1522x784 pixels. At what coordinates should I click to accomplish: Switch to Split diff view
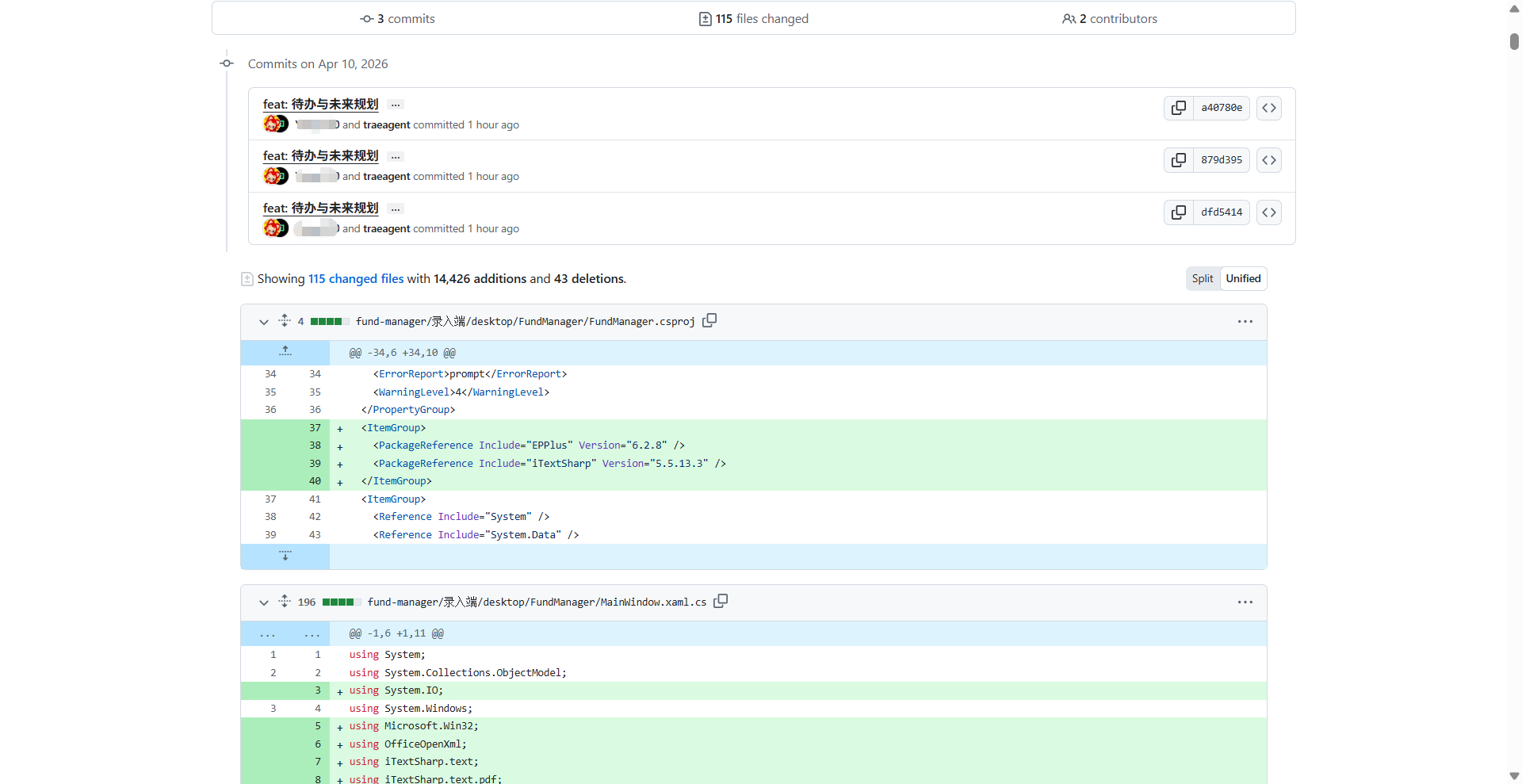point(1203,278)
